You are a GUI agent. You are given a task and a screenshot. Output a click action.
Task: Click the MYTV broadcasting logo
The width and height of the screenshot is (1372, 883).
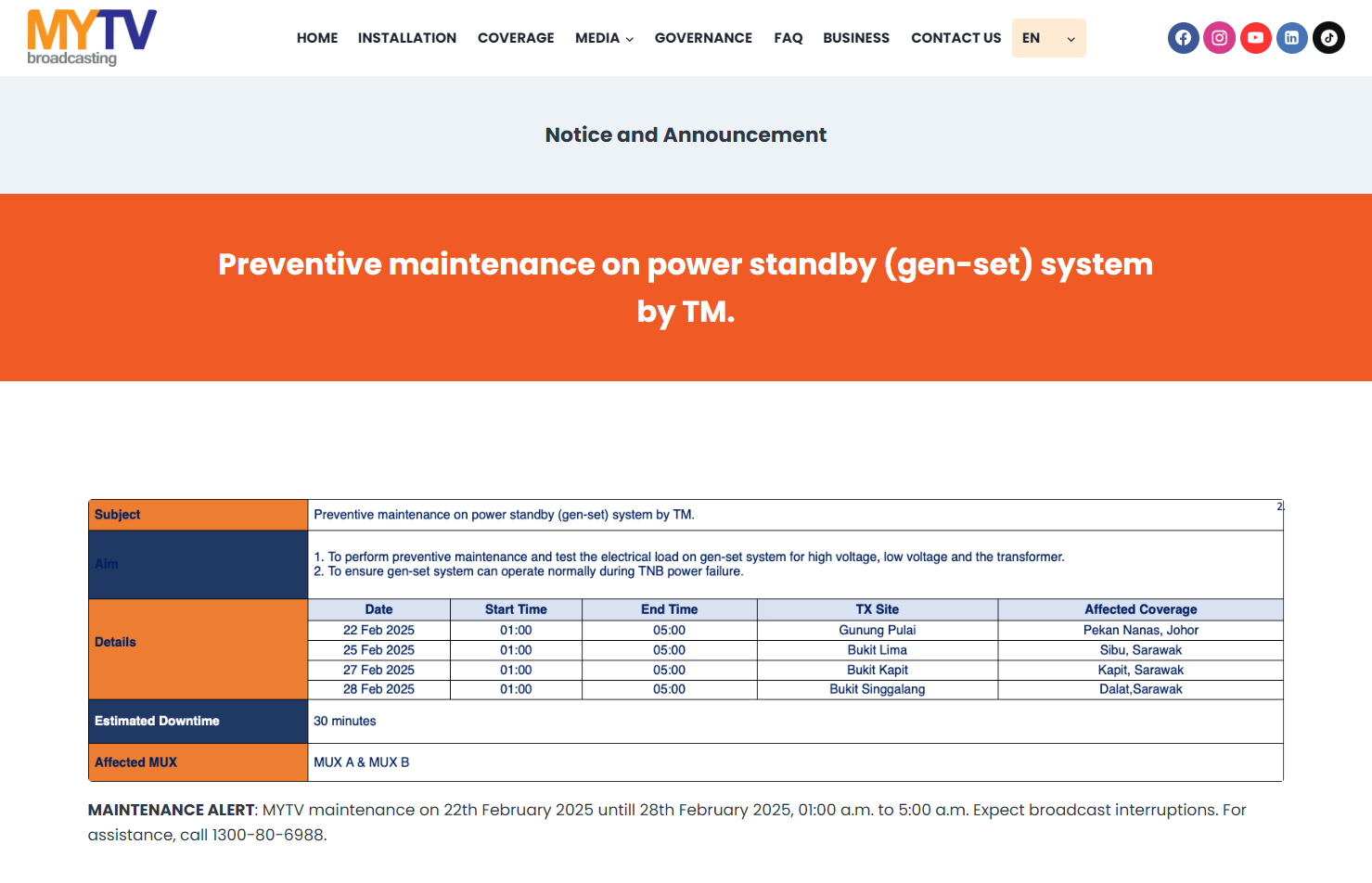click(92, 38)
